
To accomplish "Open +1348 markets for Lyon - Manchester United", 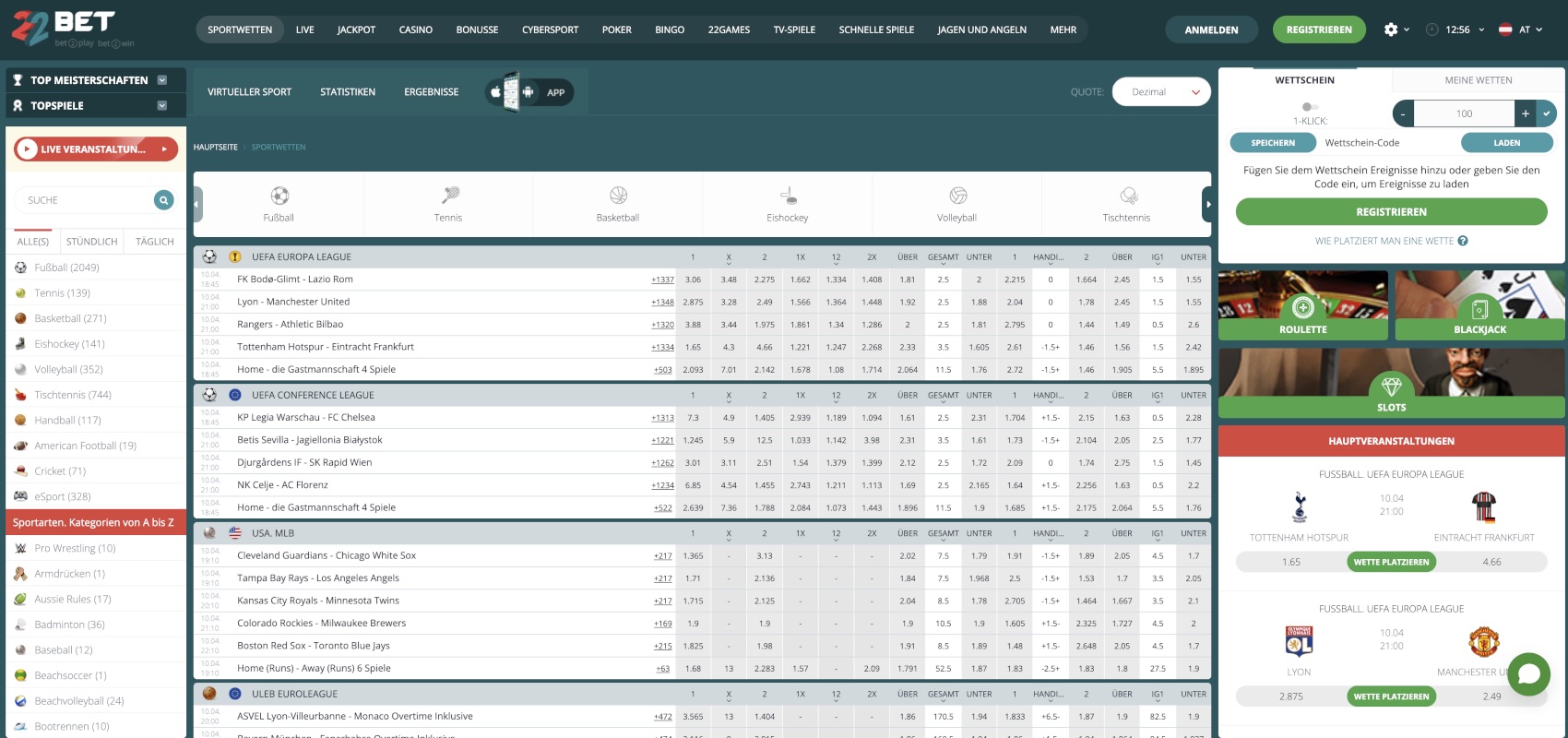I will (x=662, y=303).
